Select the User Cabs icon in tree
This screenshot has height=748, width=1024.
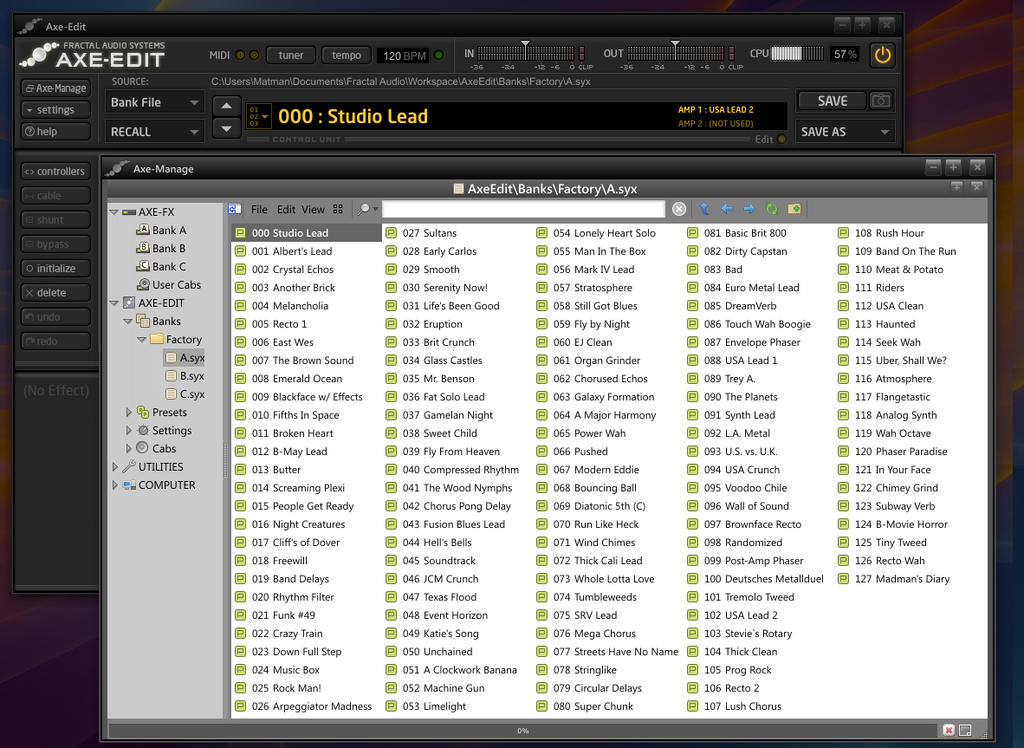(143, 284)
